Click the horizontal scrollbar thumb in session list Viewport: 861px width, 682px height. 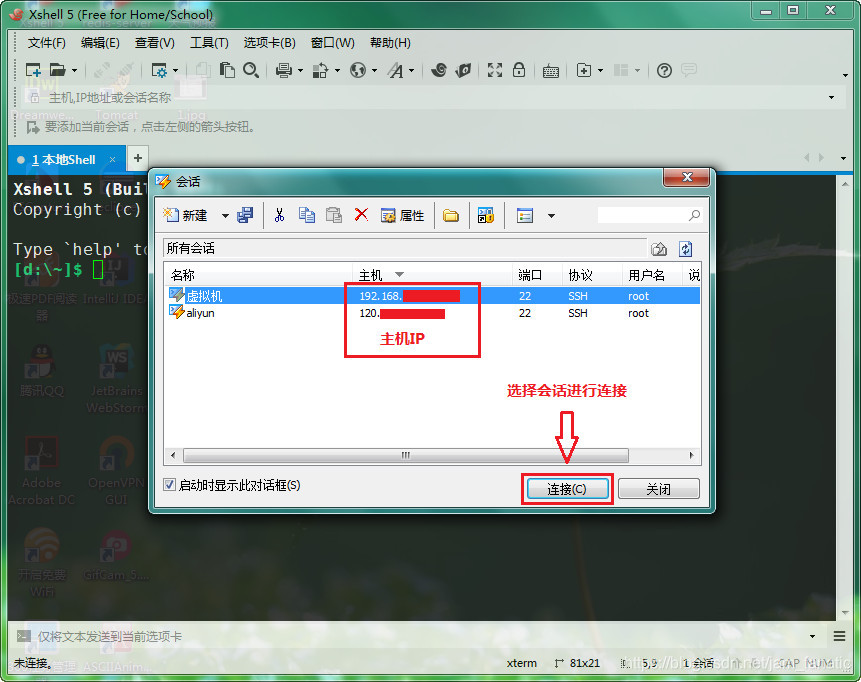click(x=406, y=455)
